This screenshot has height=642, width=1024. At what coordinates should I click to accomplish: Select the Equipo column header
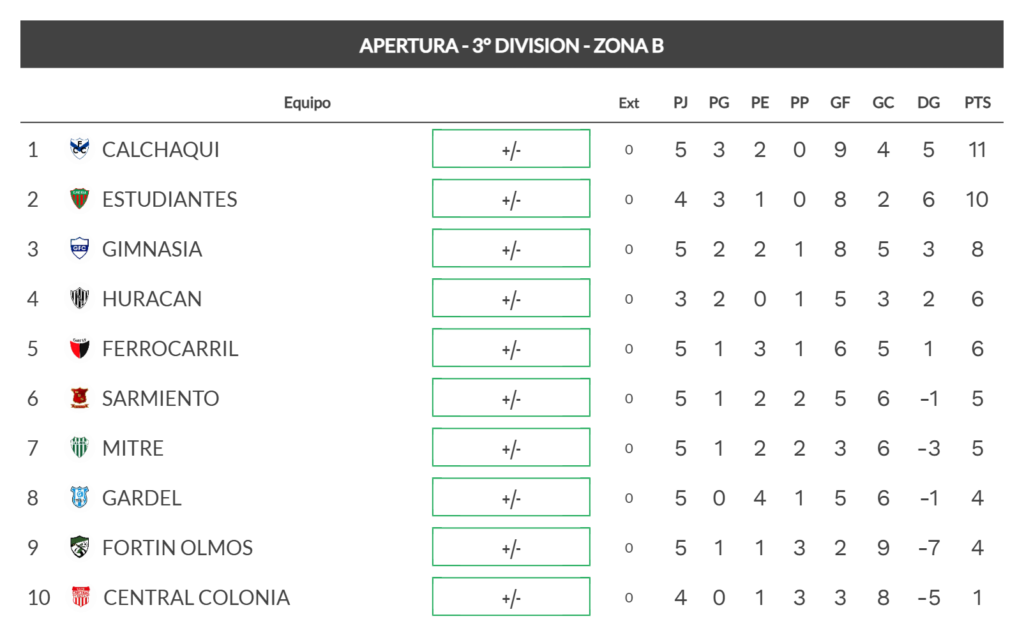click(x=307, y=103)
